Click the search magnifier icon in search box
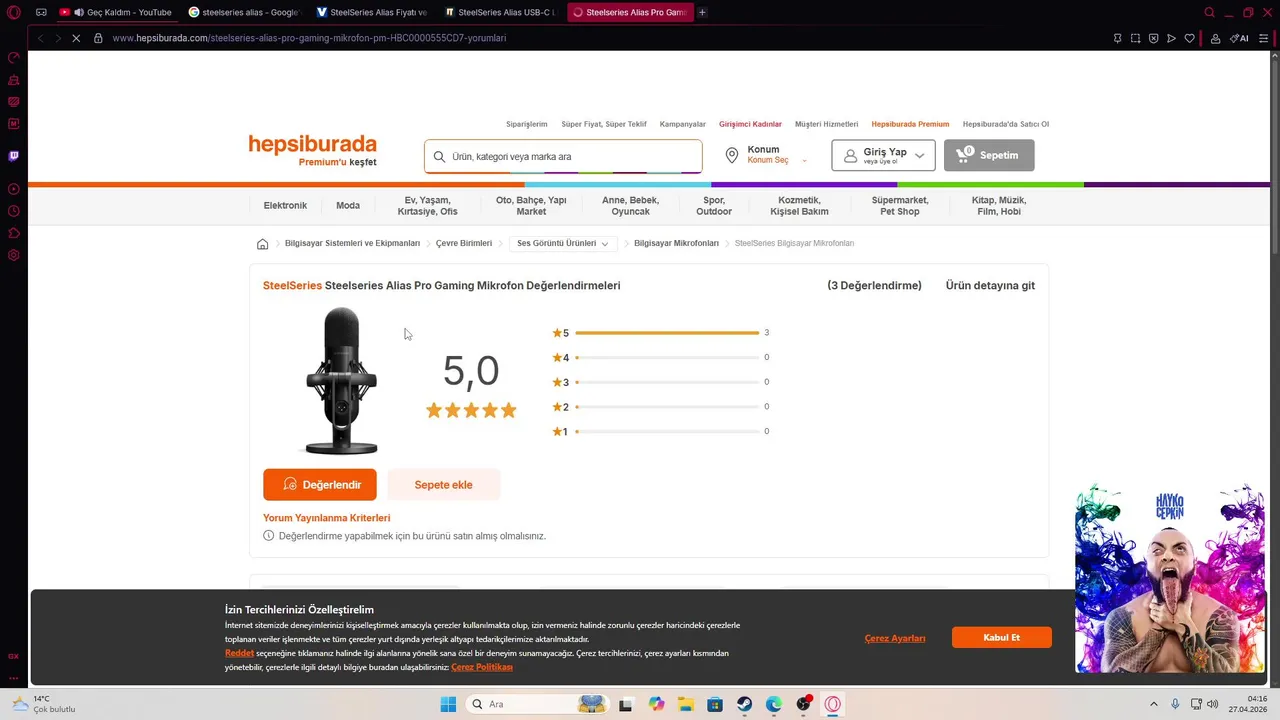Screen dimensions: 1280x720 pos(438,156)
